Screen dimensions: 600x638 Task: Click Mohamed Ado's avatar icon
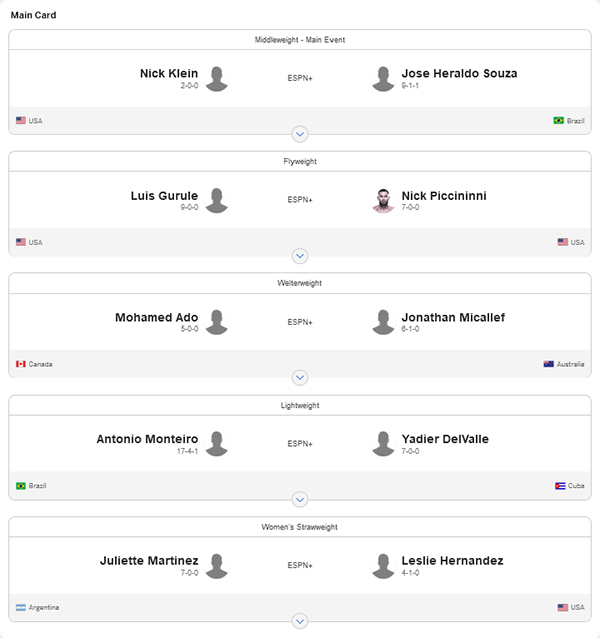216,322
